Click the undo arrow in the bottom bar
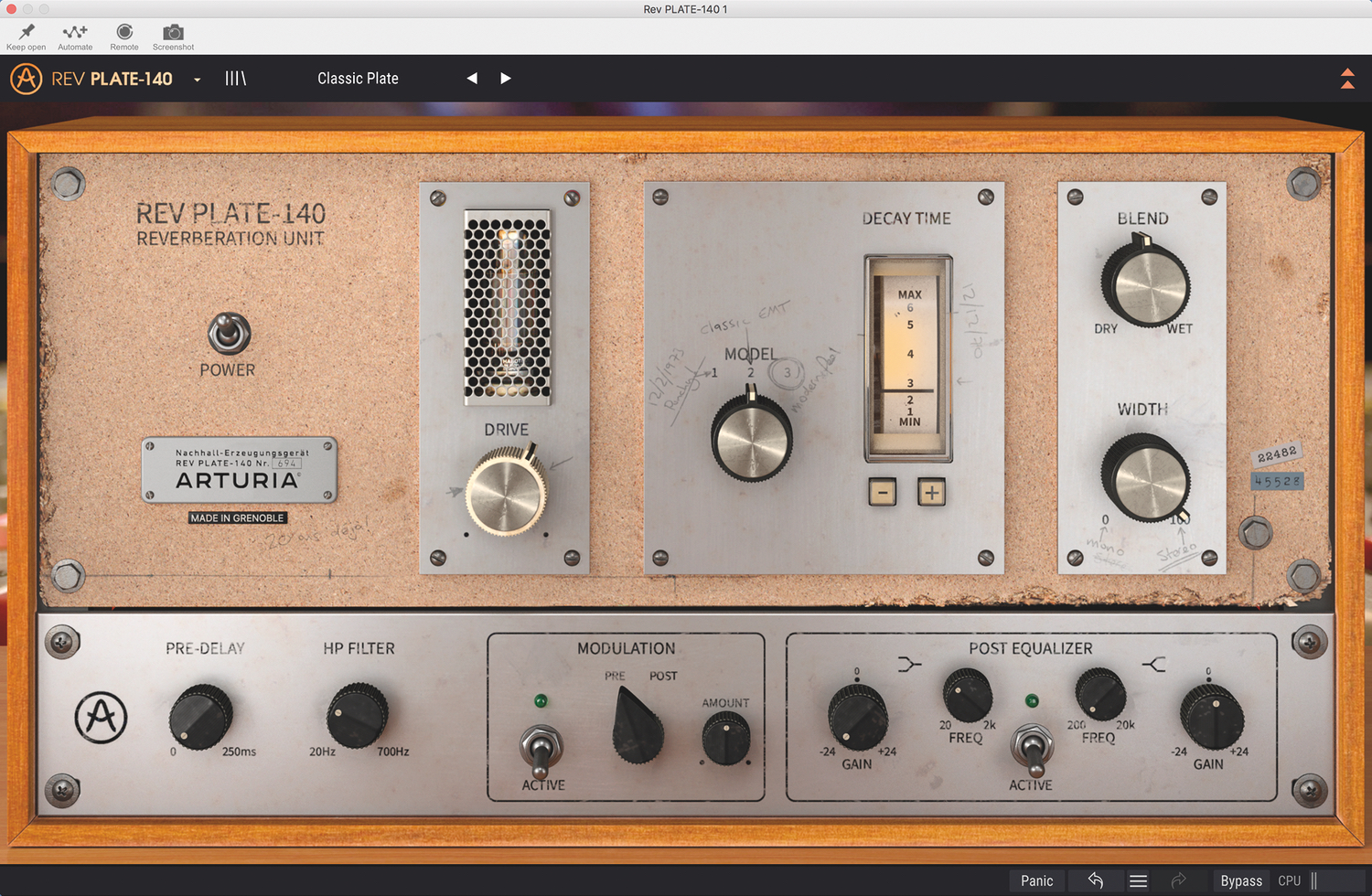The image size is (1372, 896). tap(1096, 880)
